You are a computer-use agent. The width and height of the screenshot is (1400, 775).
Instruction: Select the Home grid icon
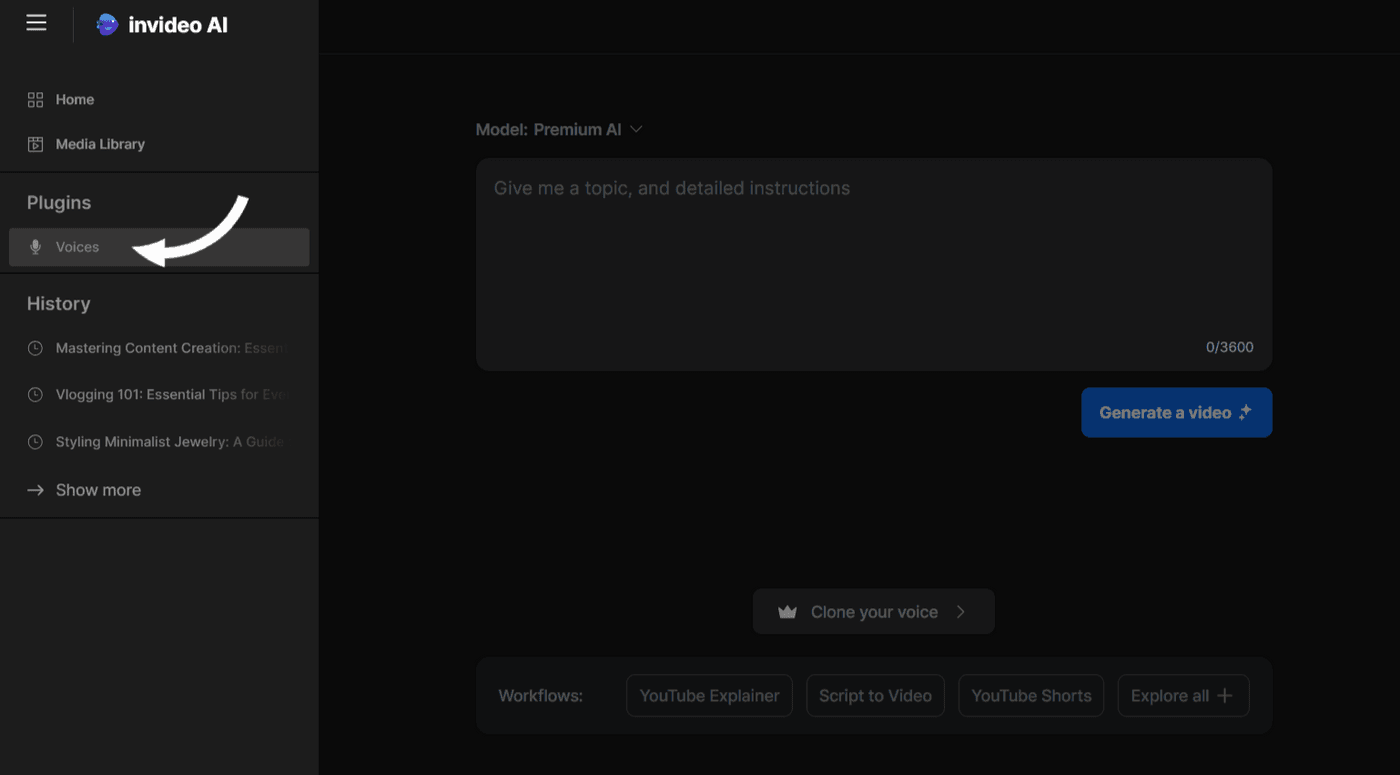[34, 99]
